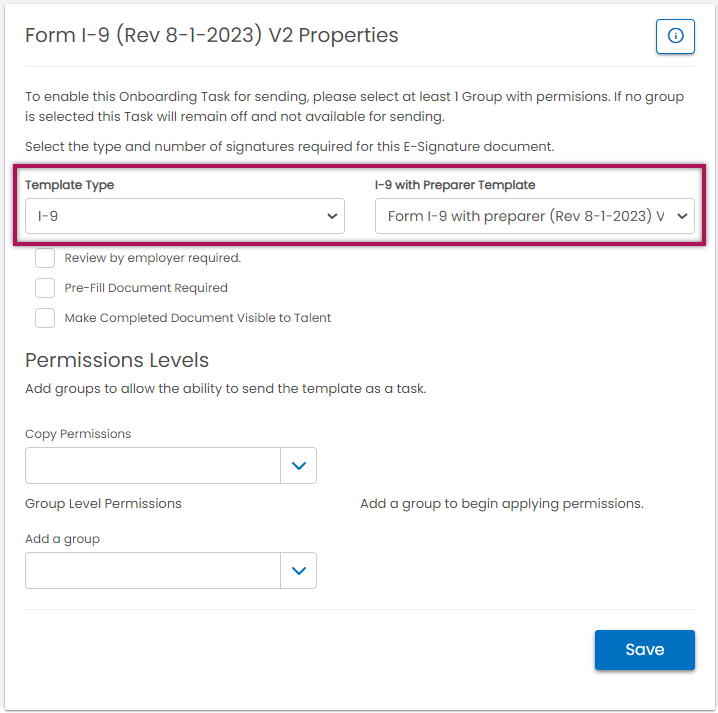The height and width of the screenshot is (713, 718).
Task: Click inside the Copy Permissions text field
Action: (x=153, y=466)
